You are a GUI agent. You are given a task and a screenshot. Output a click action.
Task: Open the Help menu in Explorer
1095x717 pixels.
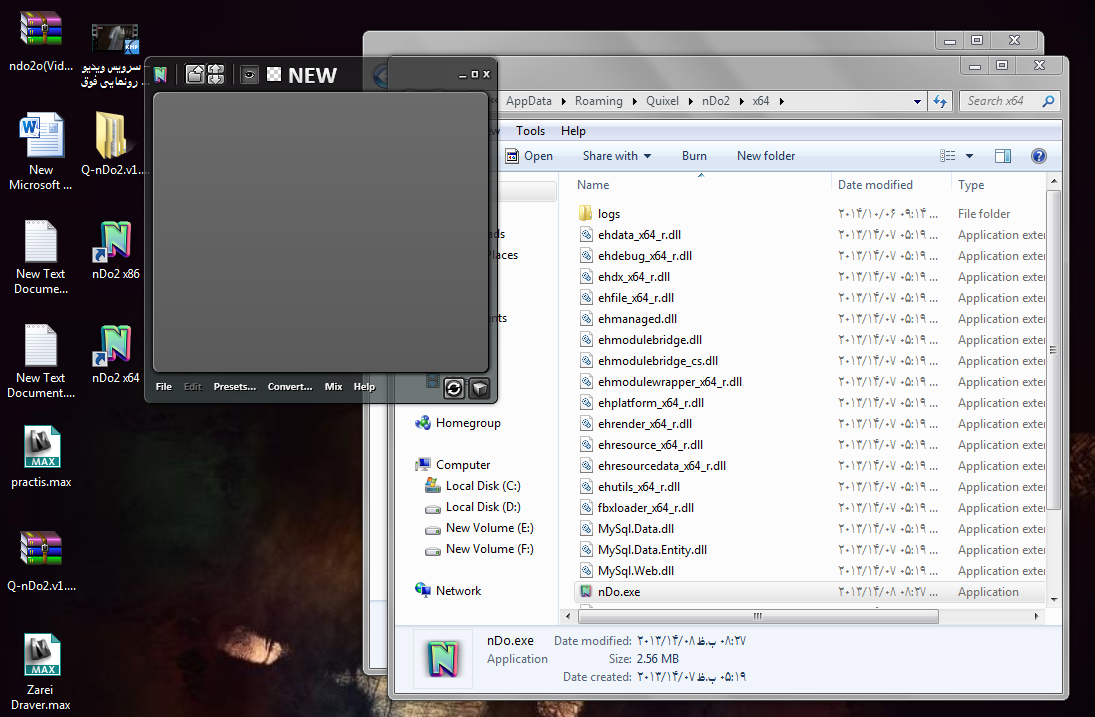click(x=573, y=131)
